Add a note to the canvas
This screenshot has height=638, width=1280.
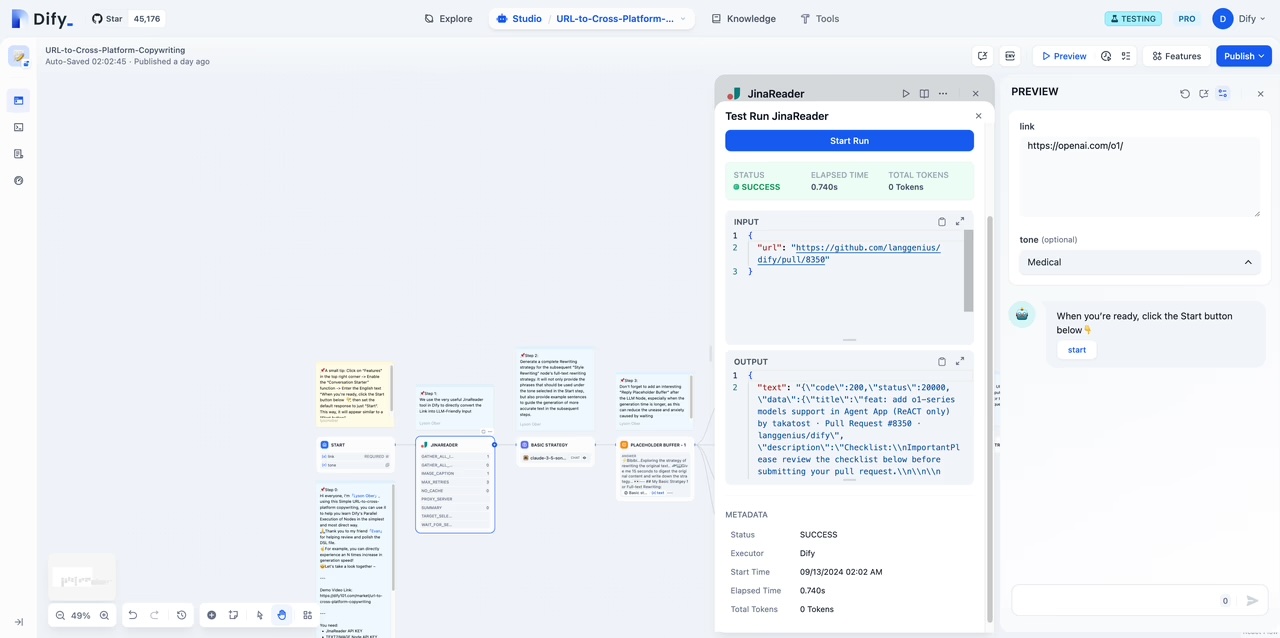pyautogui.click(x=233, y=616)
